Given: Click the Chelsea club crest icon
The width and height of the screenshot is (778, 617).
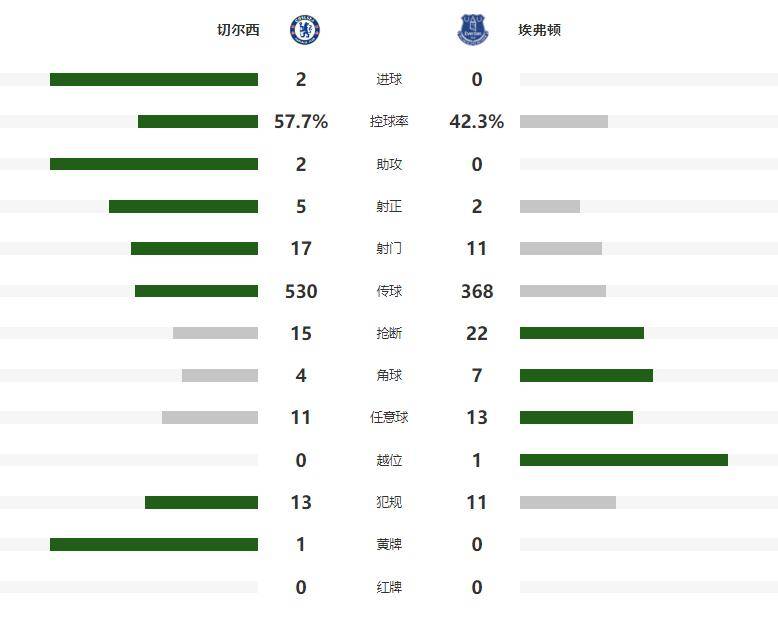Looking at the screenshot, I should coord(304,30).
